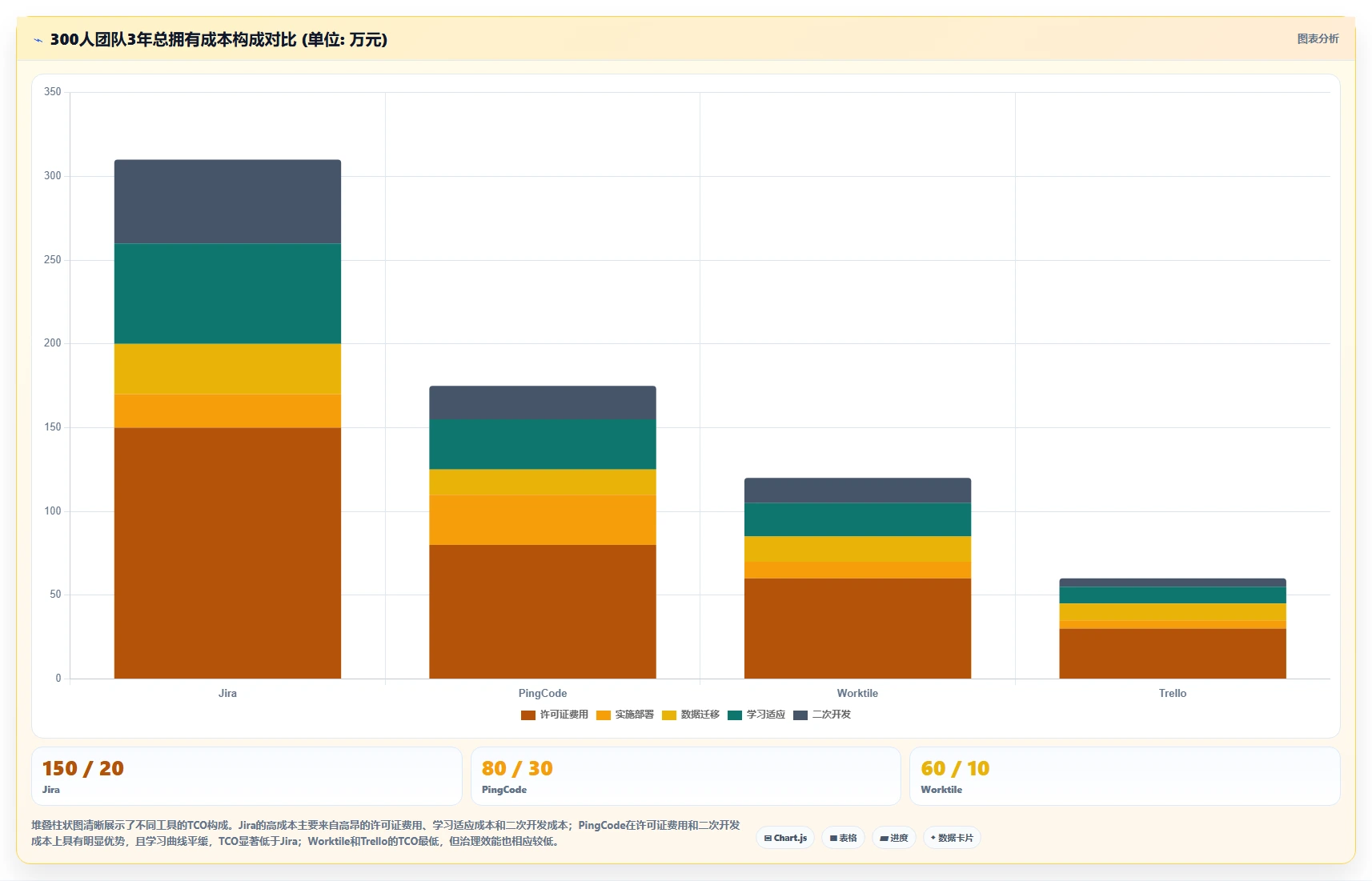The height and width of the screenshot is (881, 1372).
Task: Click Jira's dark slate 二次开发 bar segment
Action: pyautogui.click(x=227, y=202)
